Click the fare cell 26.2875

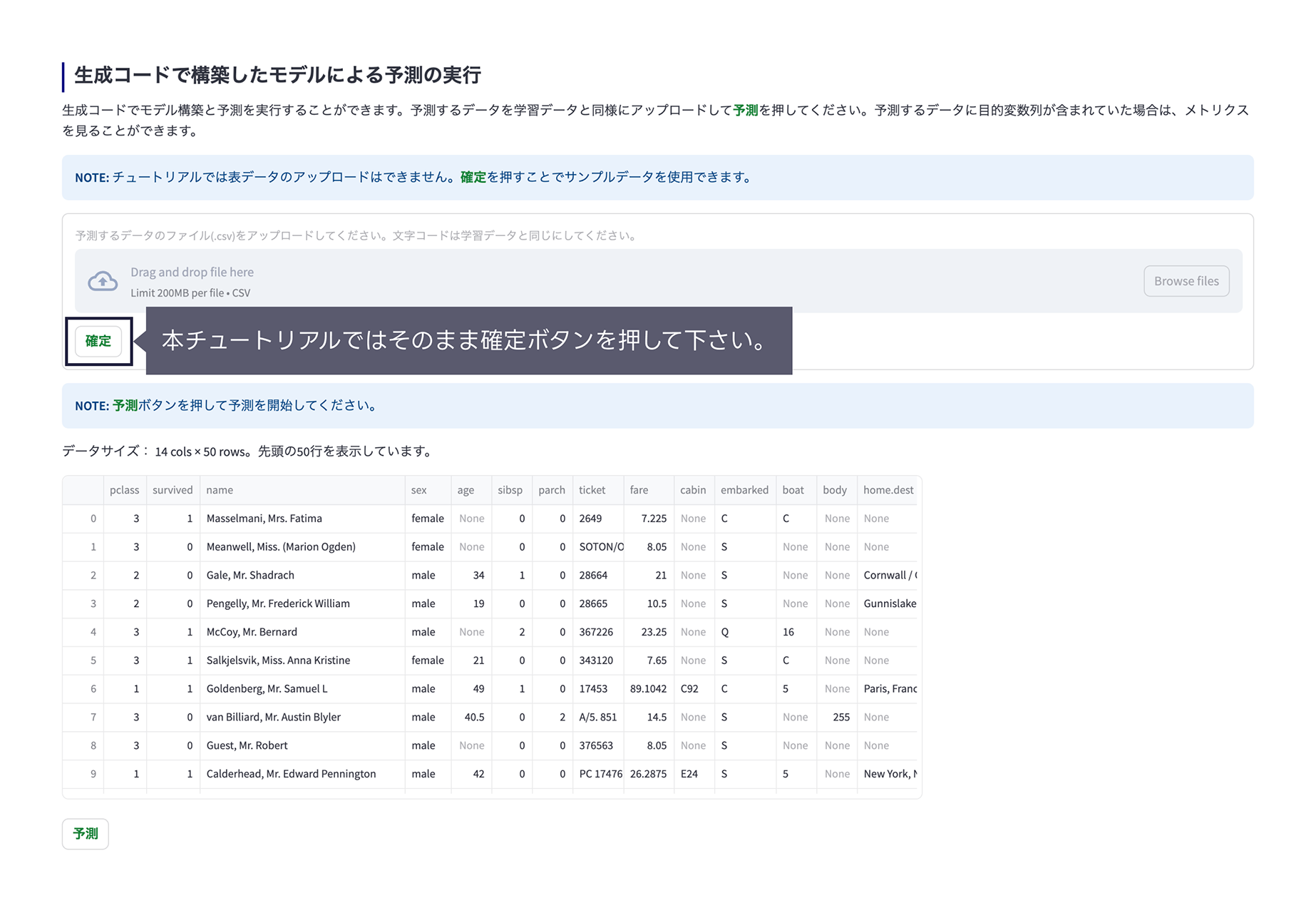click(x=649, y=775)
